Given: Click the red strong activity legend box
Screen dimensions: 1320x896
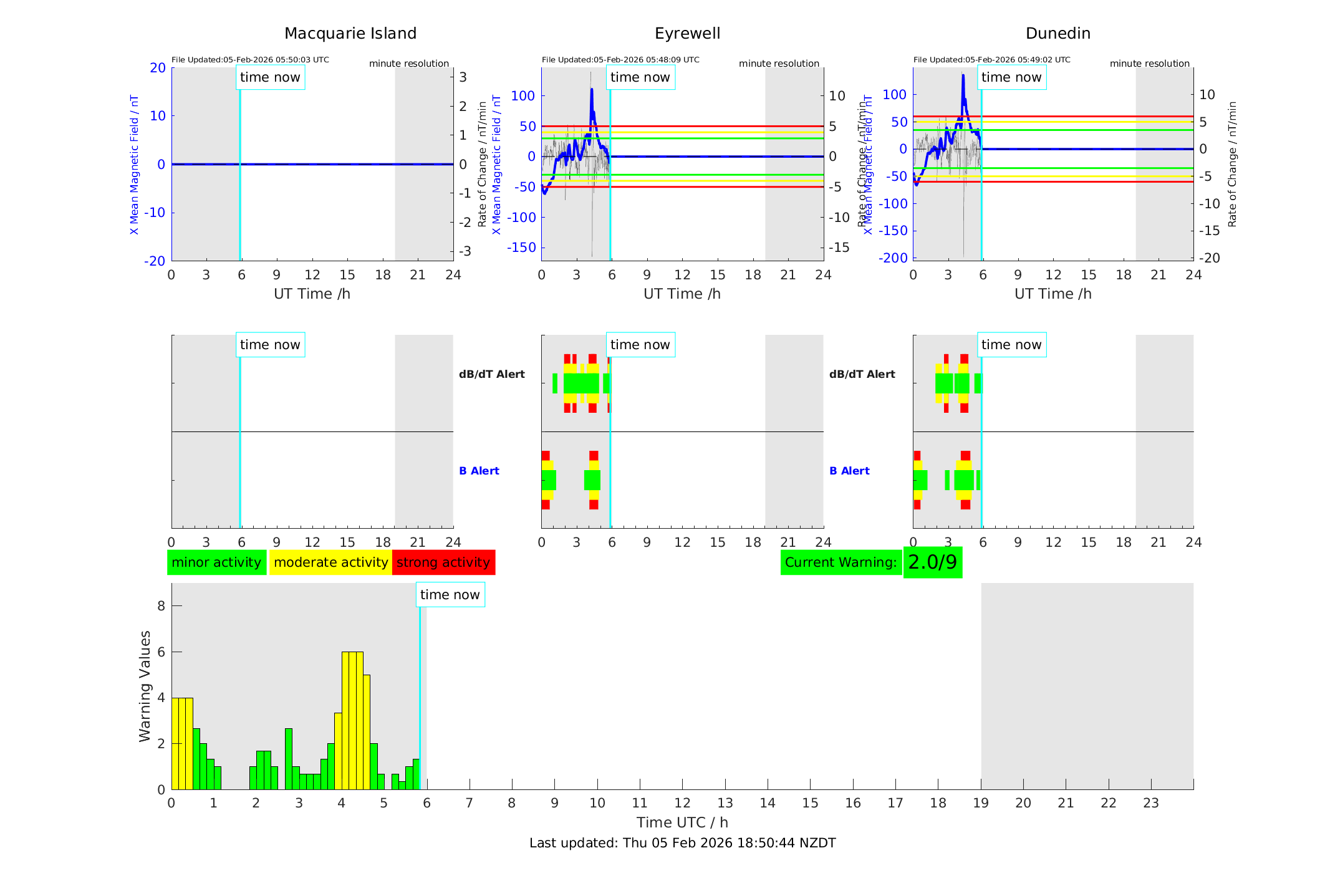Looking at the screenshot, I should (x=443, y=562).
